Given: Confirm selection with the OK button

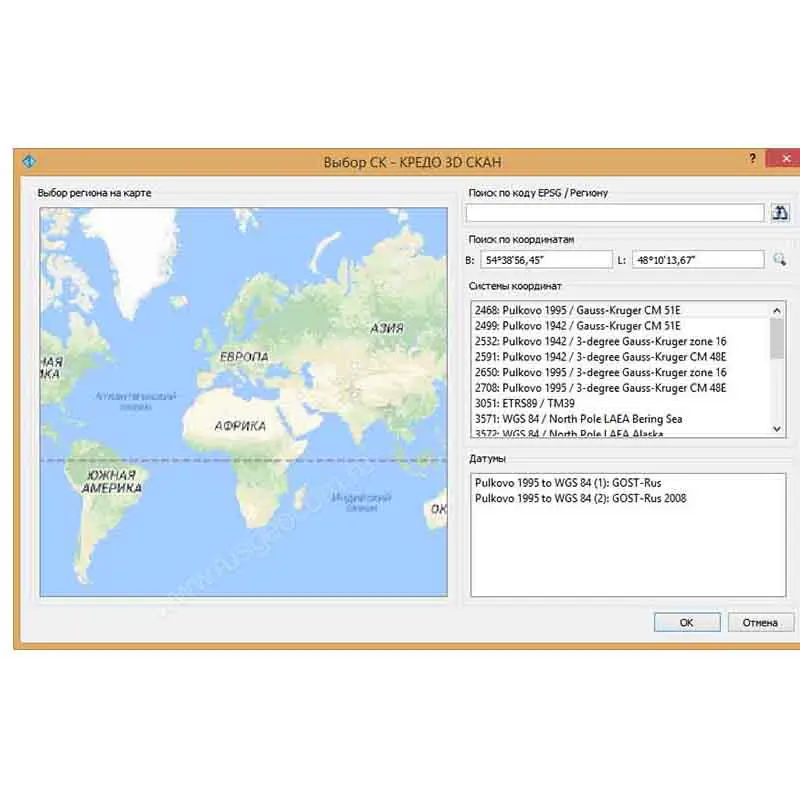Looking at the screenshot, I should coord(686,622).
